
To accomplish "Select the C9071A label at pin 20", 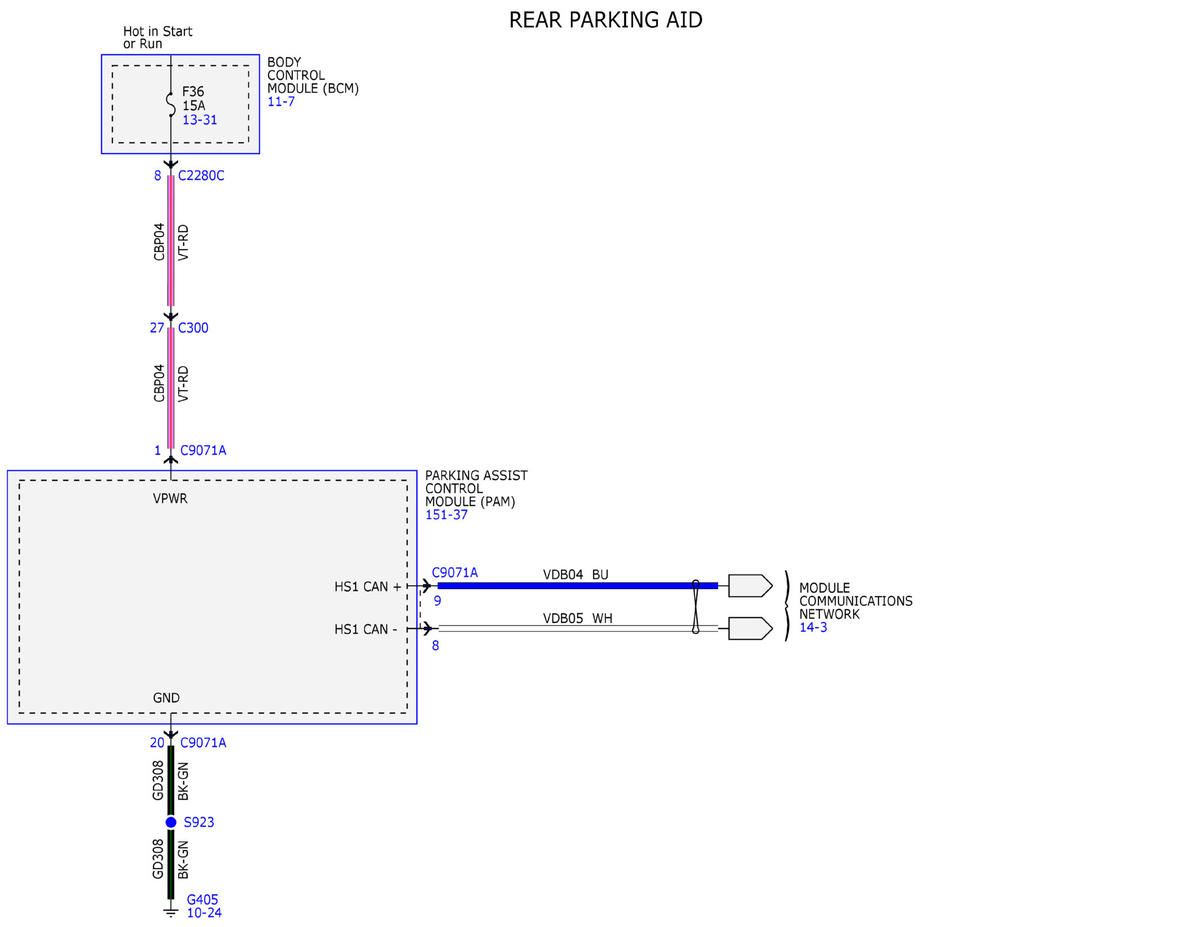I will [203, 742].
